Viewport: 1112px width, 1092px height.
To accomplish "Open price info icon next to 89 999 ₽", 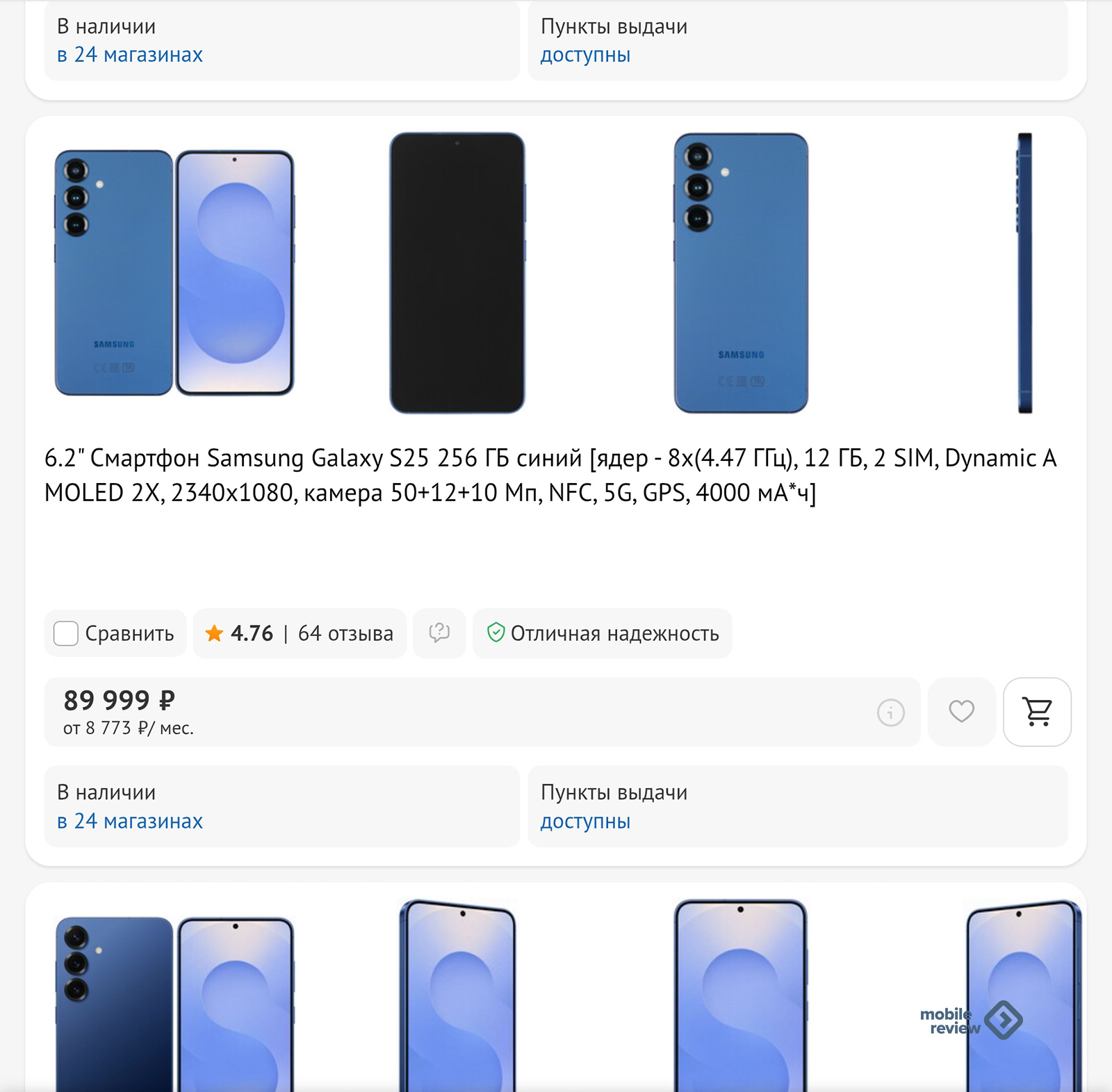I will click(x=890, y=712).
